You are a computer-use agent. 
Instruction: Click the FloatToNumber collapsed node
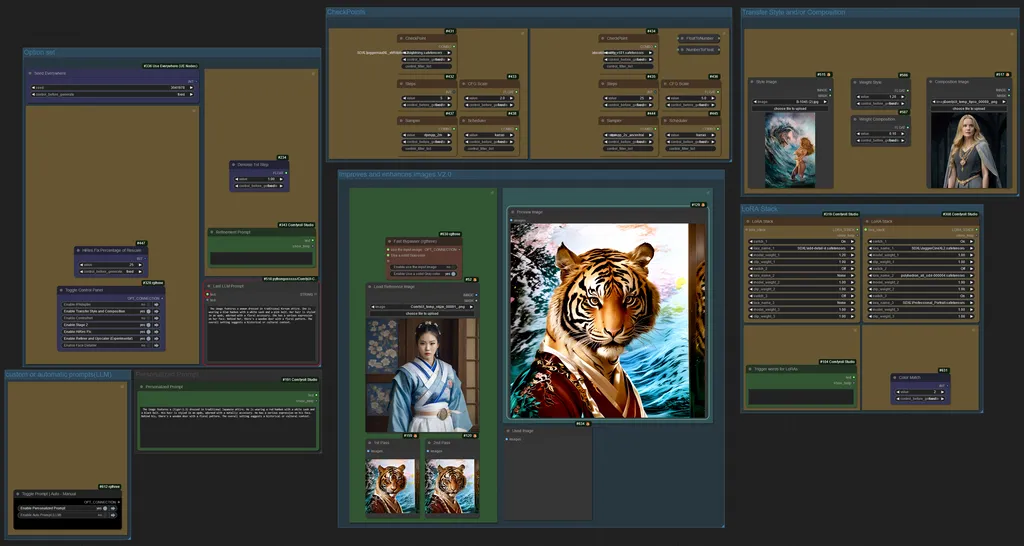(699, 39)
